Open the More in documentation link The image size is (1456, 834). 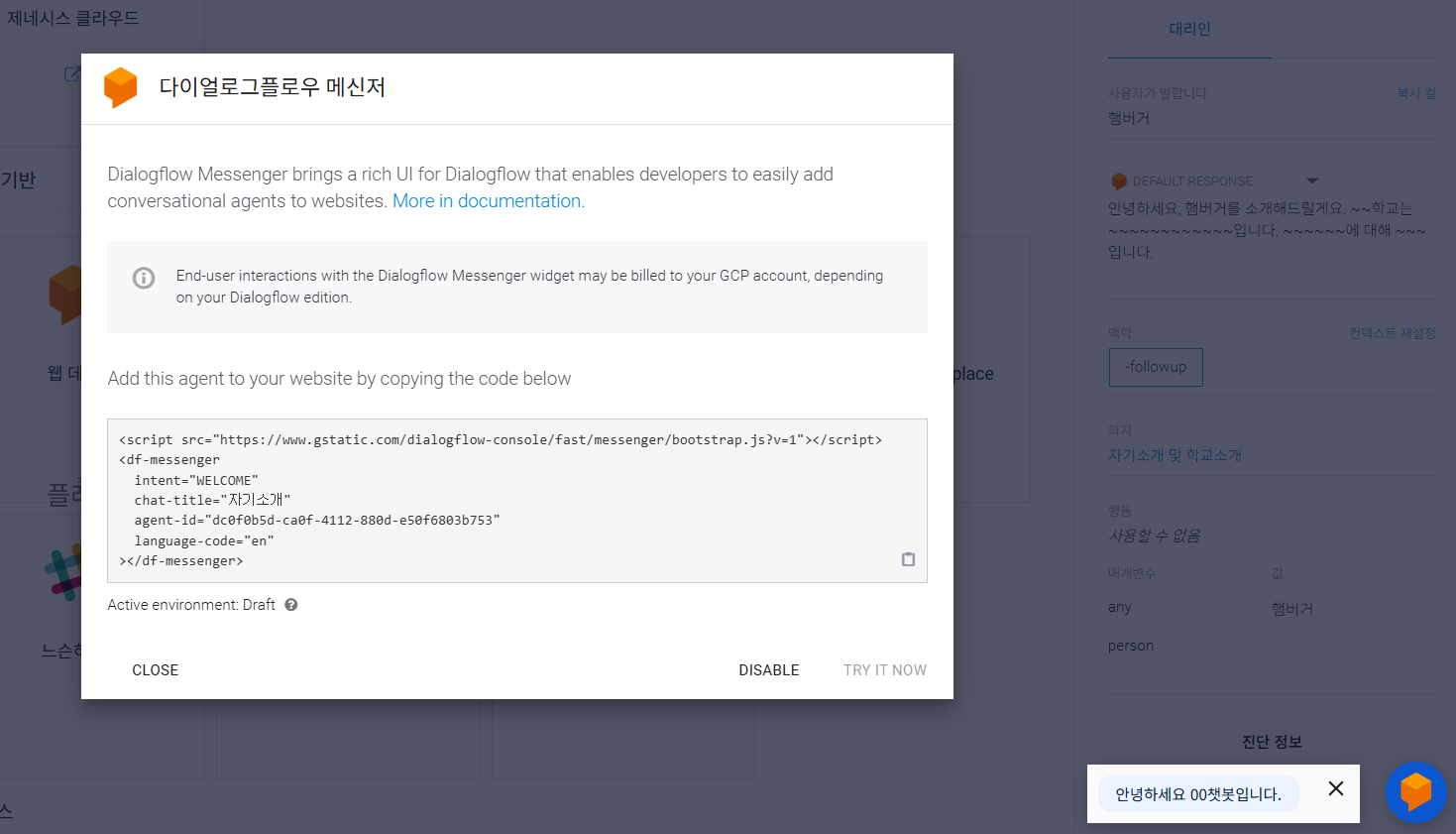[x=489, y=201]
